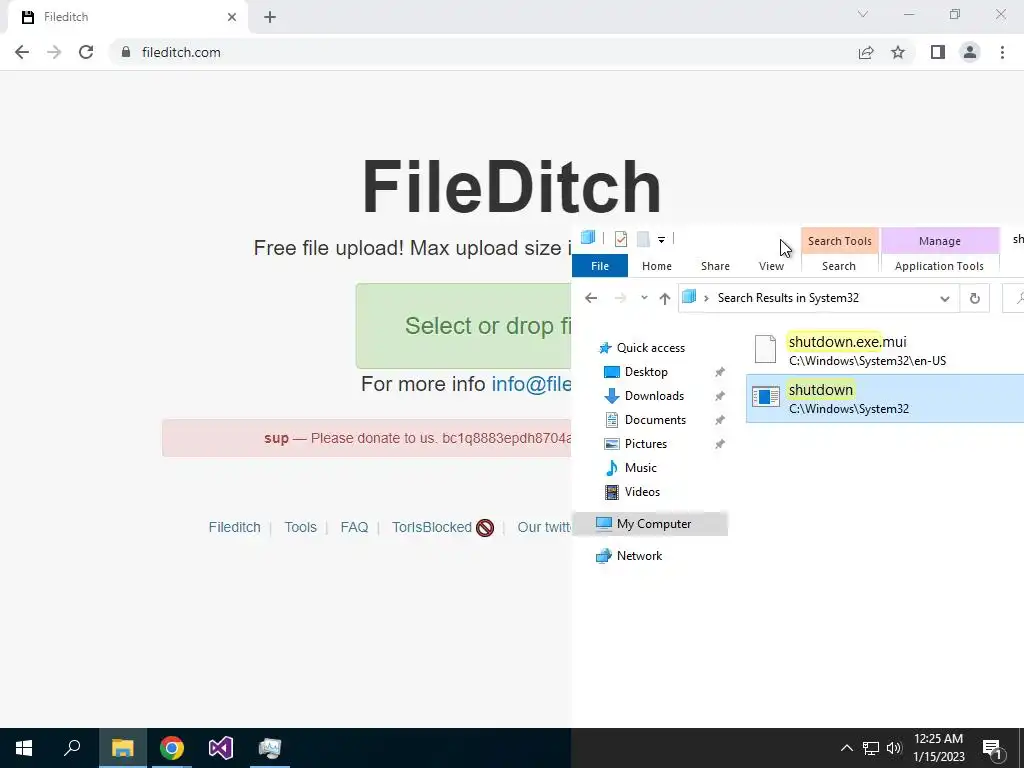
Task: Select My Computer in navigation pane
Action: point(650,524)
